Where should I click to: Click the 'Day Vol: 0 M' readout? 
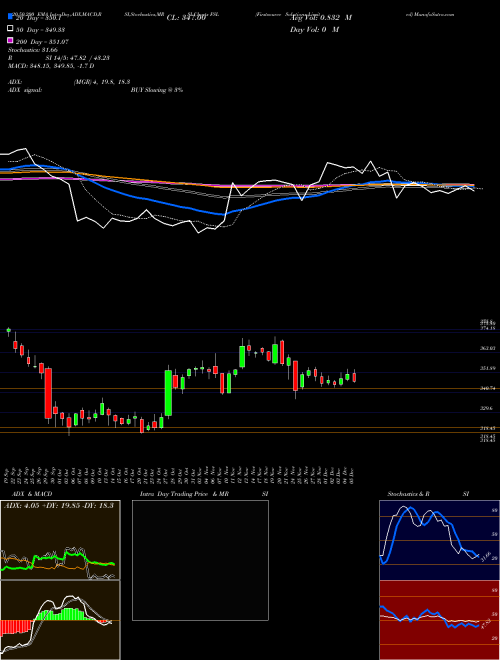pos(314,30)
